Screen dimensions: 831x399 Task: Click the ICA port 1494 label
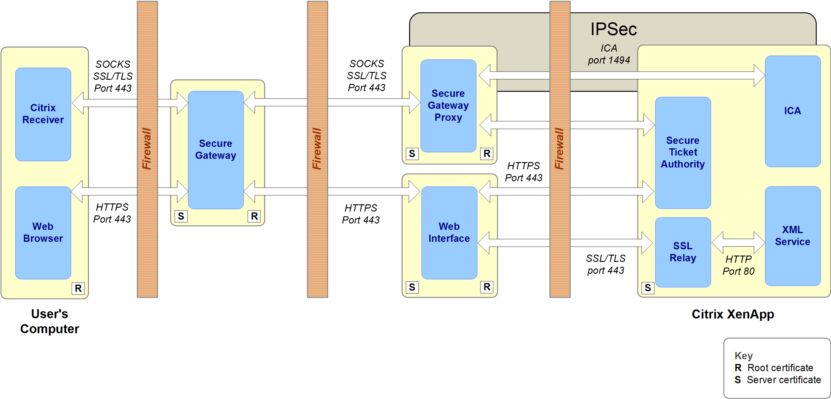608,55
